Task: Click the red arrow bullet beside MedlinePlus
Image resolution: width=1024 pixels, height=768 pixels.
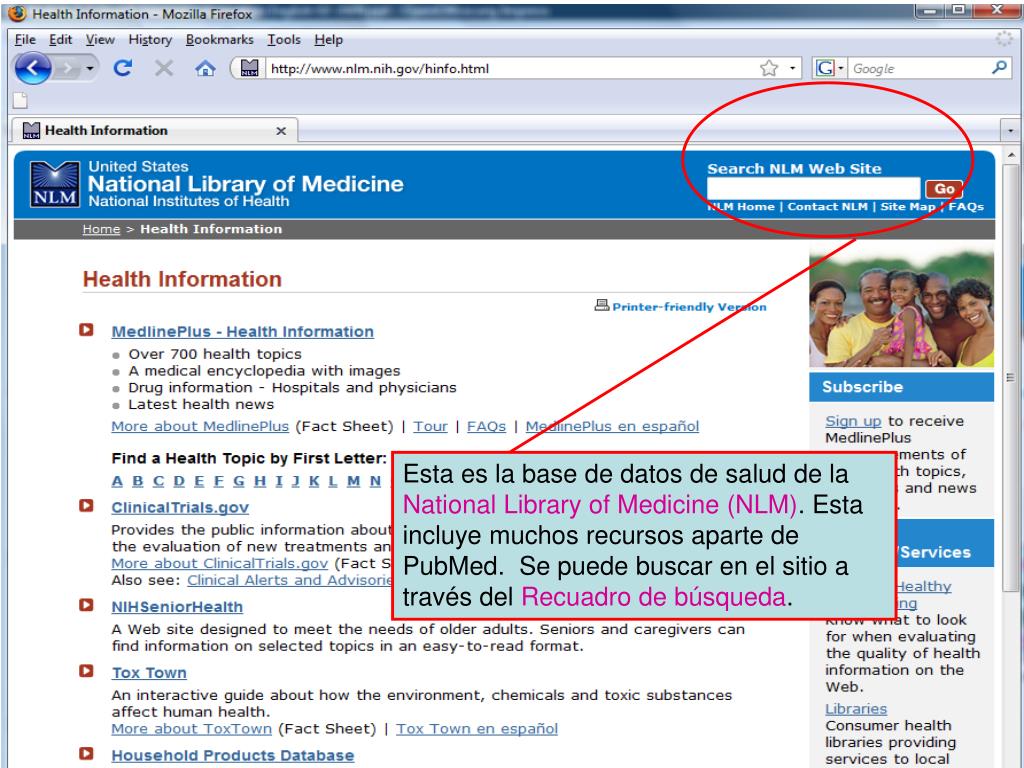Action: pyautogui.click(x=86, y=330)
